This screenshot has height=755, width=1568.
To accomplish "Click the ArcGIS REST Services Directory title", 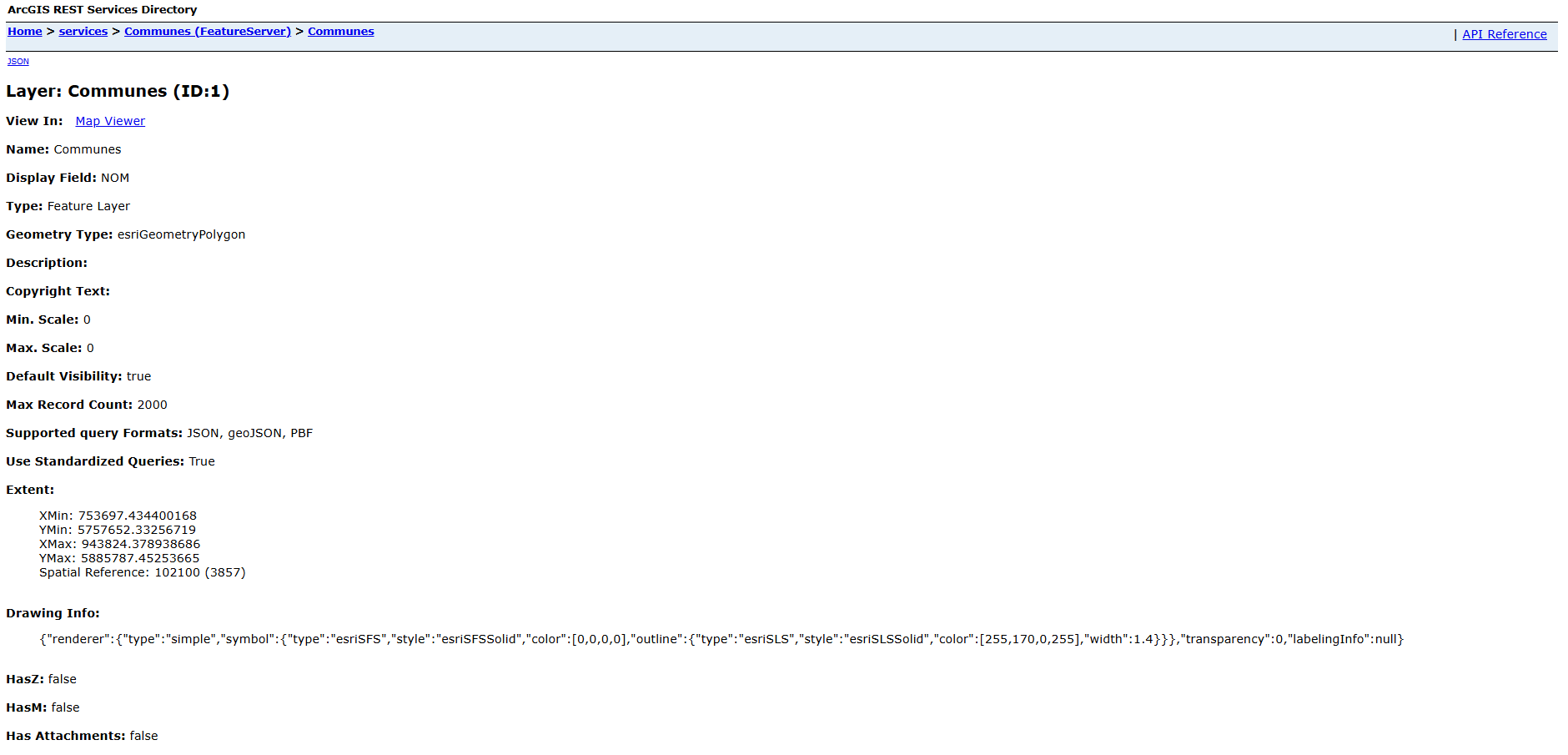I will pyautogui.click(x=103, y=10).
